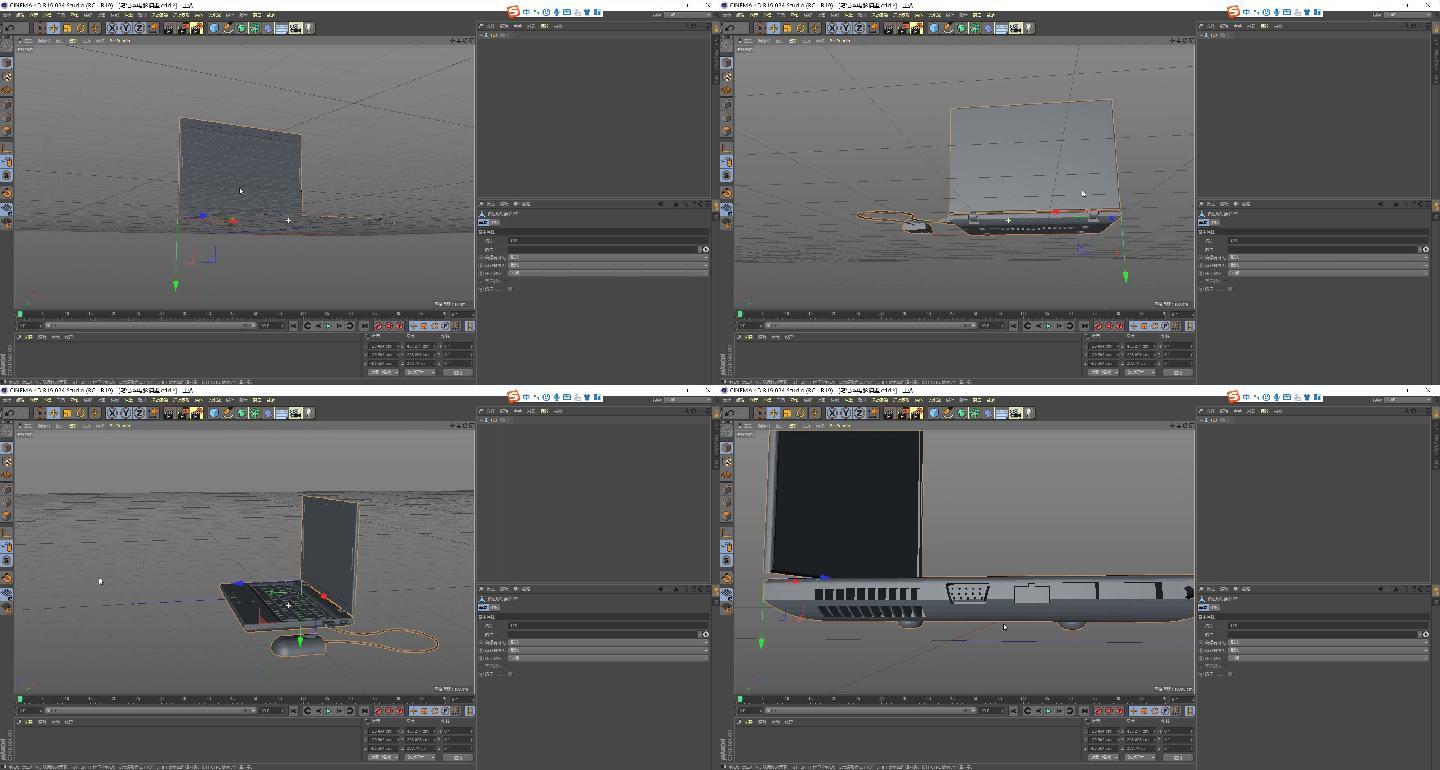Click the Sogou microphone icon in top-right window
Screen dimensions: 1440x770
click(x=1276, y=12)
